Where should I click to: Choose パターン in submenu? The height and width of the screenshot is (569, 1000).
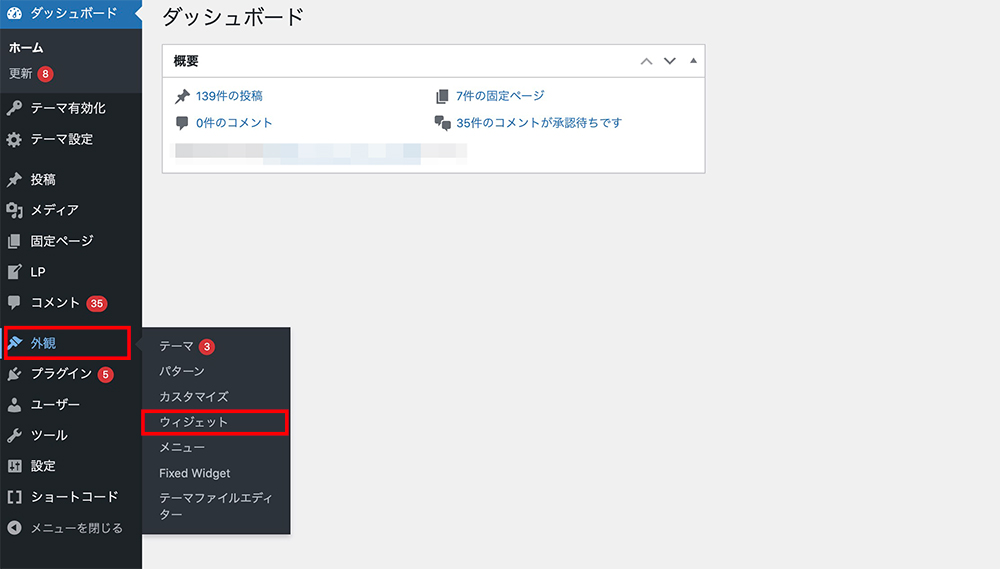click(182, 371)
